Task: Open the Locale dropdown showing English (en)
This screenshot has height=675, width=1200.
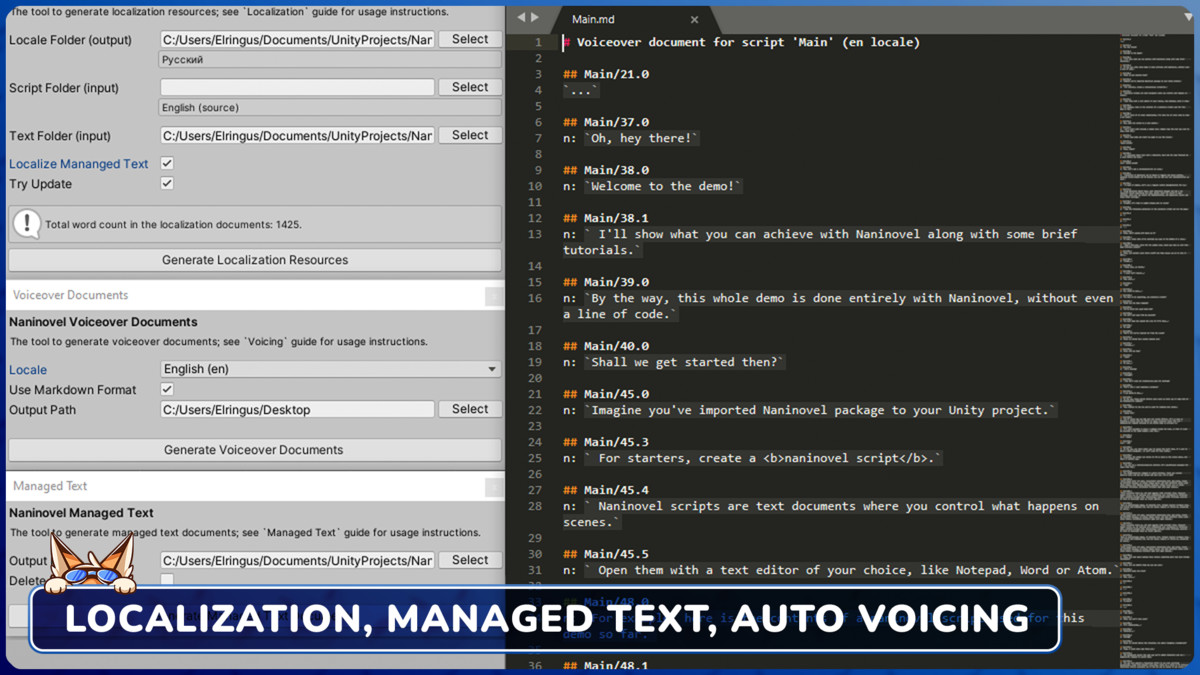Action: click(x=330, y=369)
